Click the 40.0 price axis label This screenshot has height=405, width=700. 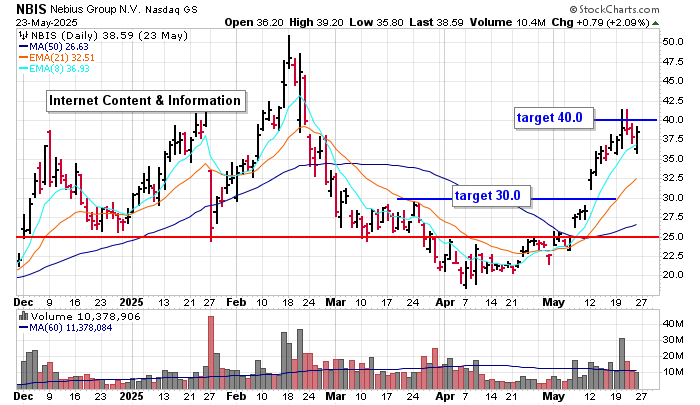pos(673,120)
